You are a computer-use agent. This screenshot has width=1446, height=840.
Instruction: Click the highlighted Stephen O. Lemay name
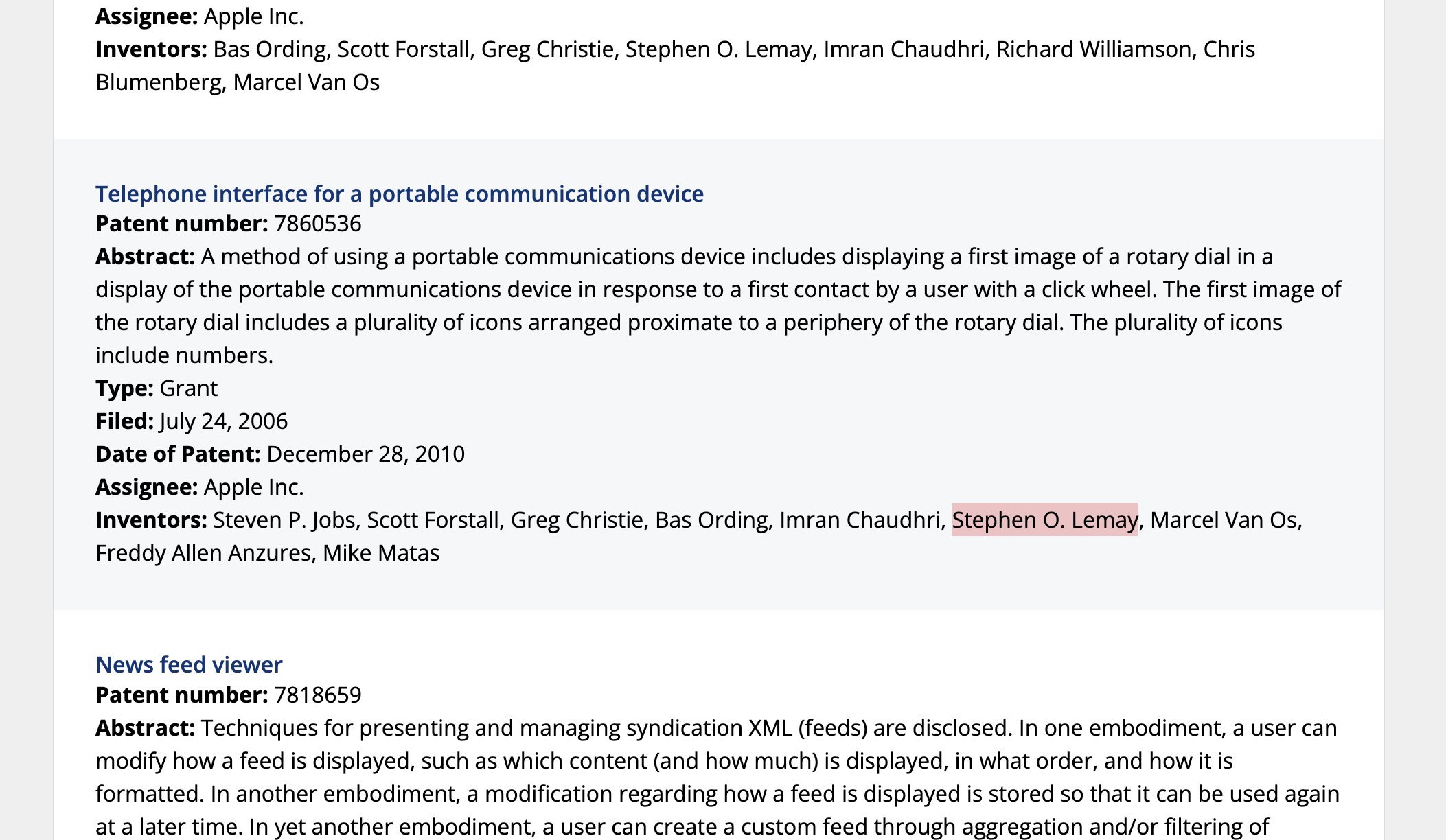pos(1044,520)
